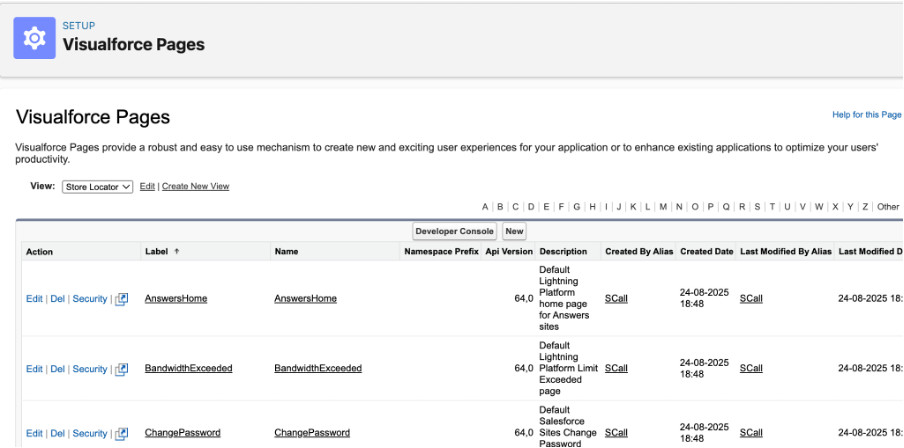Image resolution: width=904 pixels, height=448 pixels.
Task: Open SCall Last Modified link for AnswersHome
Action: pos(751,299)
